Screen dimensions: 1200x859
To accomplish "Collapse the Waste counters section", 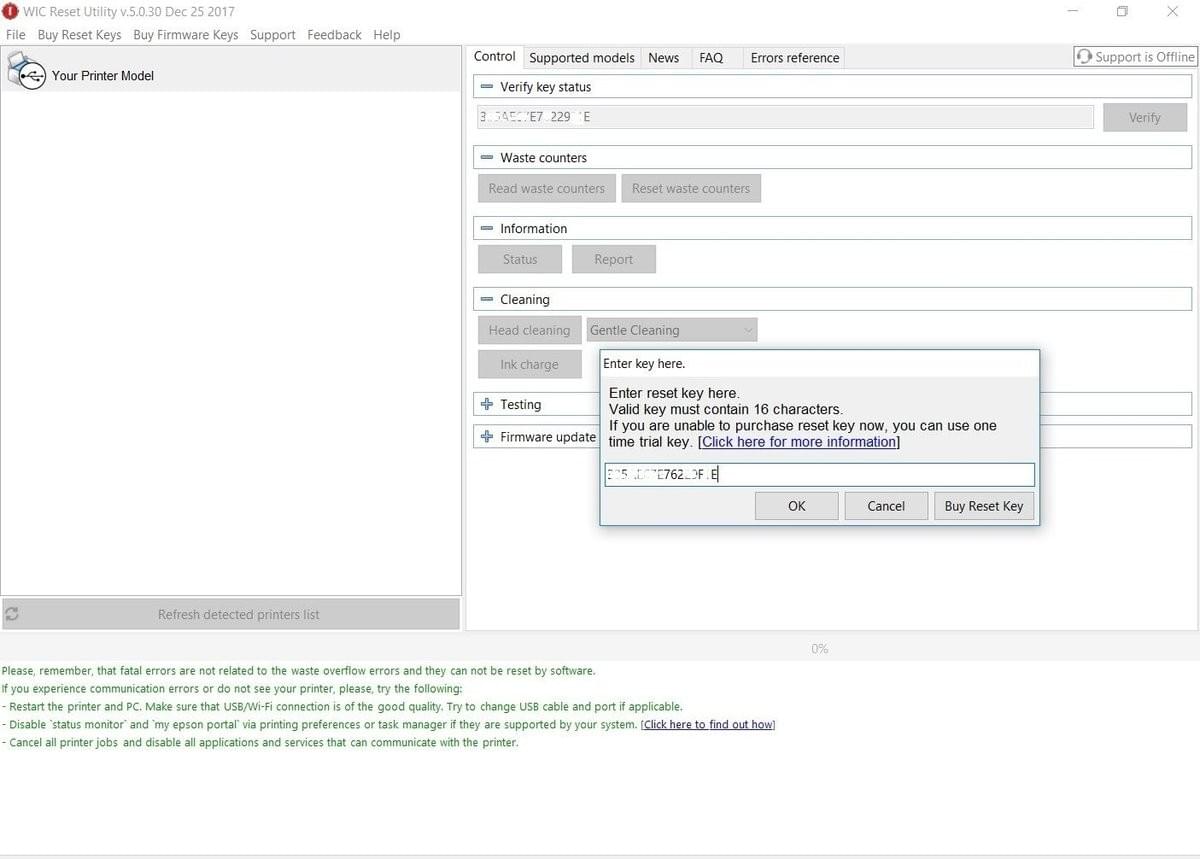I will (487, 158).
